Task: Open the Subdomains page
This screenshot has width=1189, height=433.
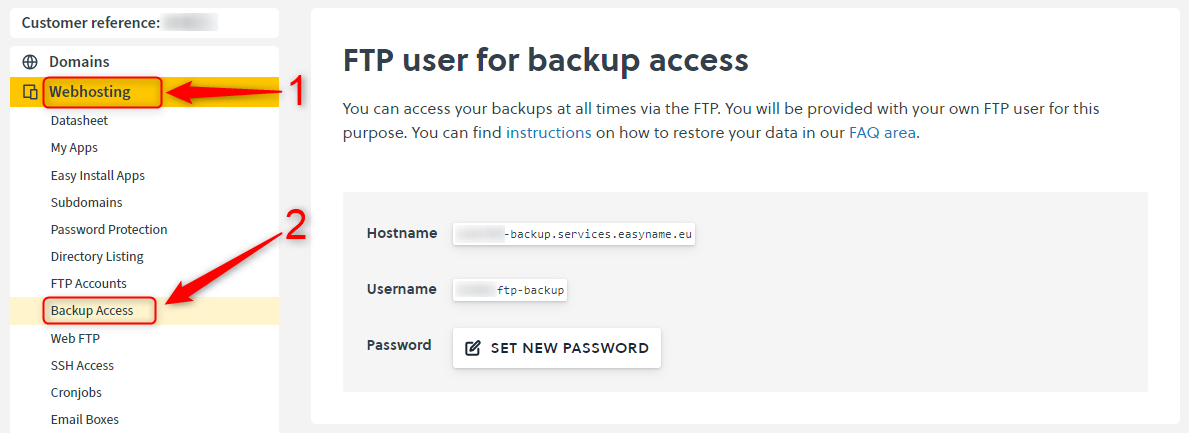Action: pyautogui.click(x=86, y=202)
